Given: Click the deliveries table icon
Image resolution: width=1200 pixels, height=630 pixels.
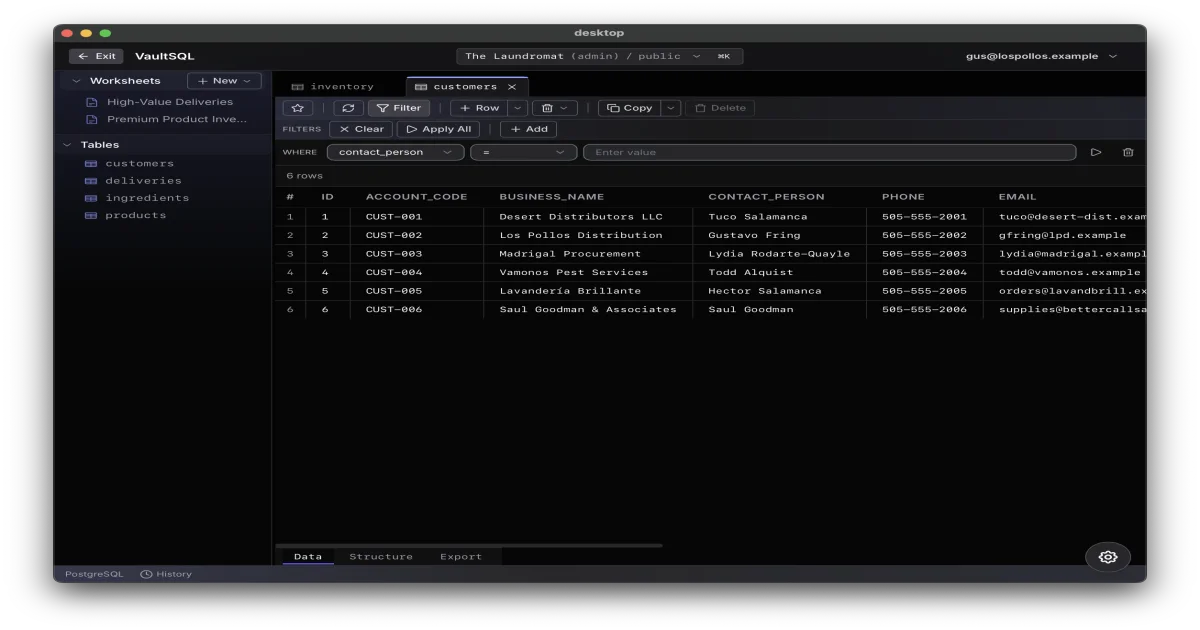Looking at the screenshot, I should tap(90, 181).
